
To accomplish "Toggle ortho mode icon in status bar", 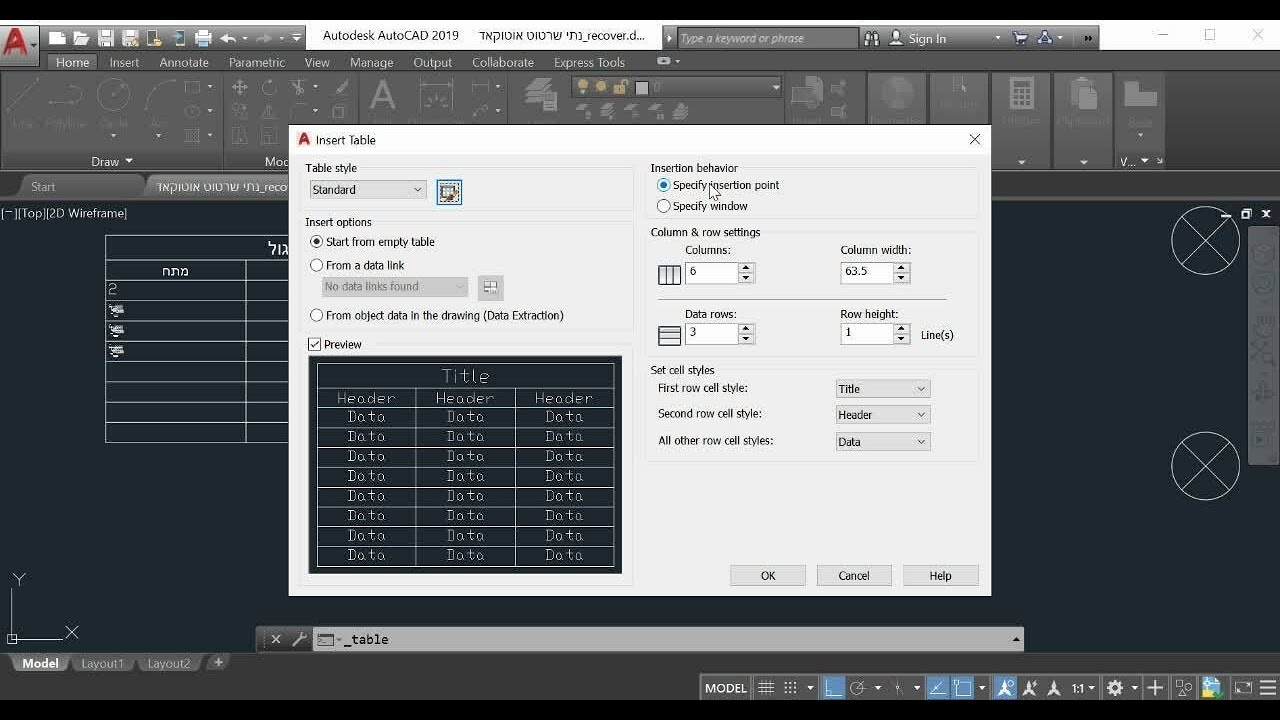I will click(x=832, y=688).
